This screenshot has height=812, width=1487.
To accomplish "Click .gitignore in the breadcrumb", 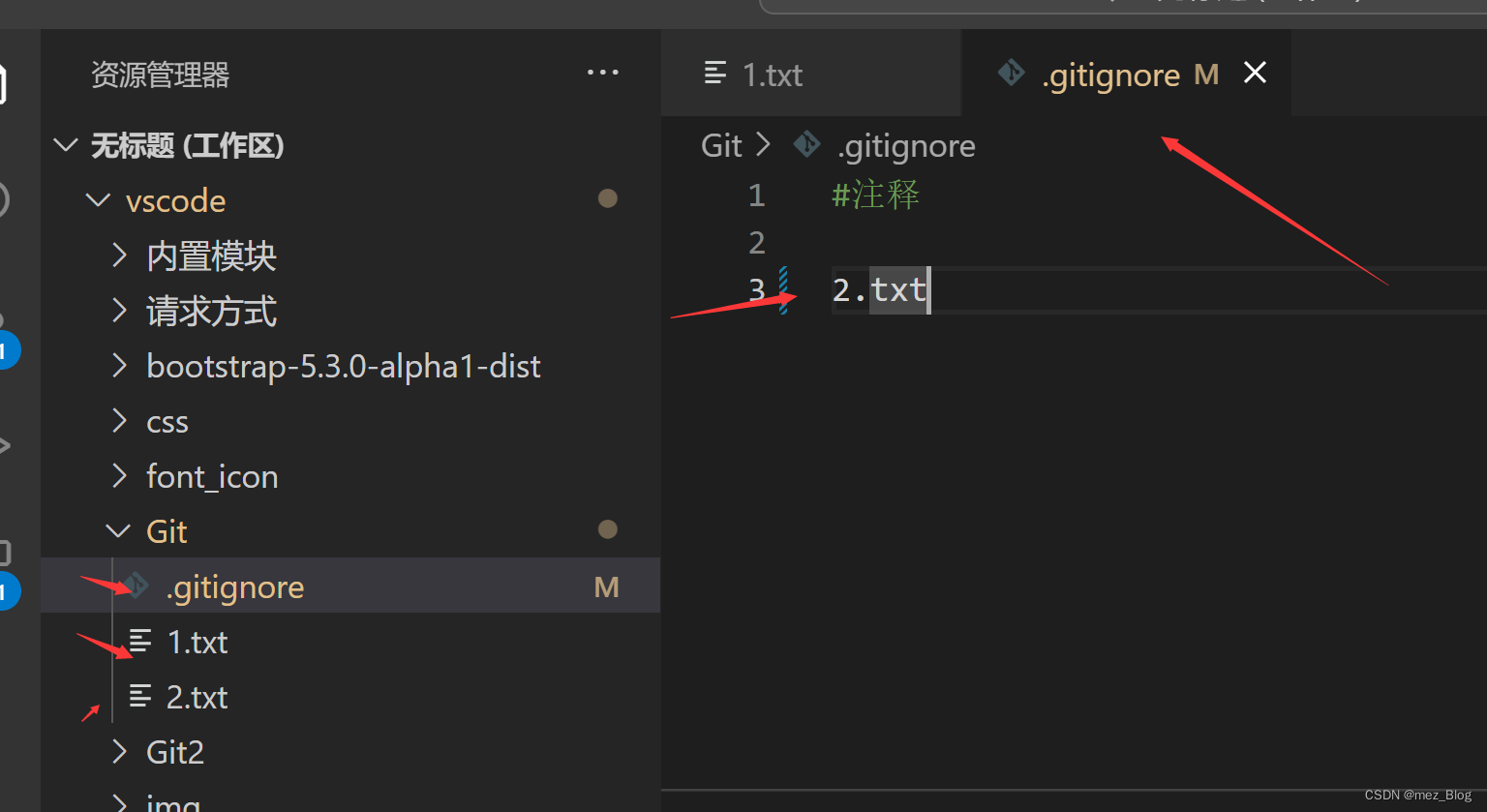I will (906, 146).
